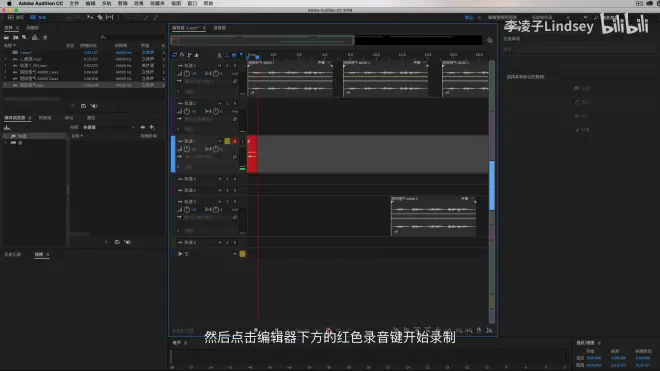Open the 效果 menu in menu bar
Screen dimensions: 660x371
[138, 3]
